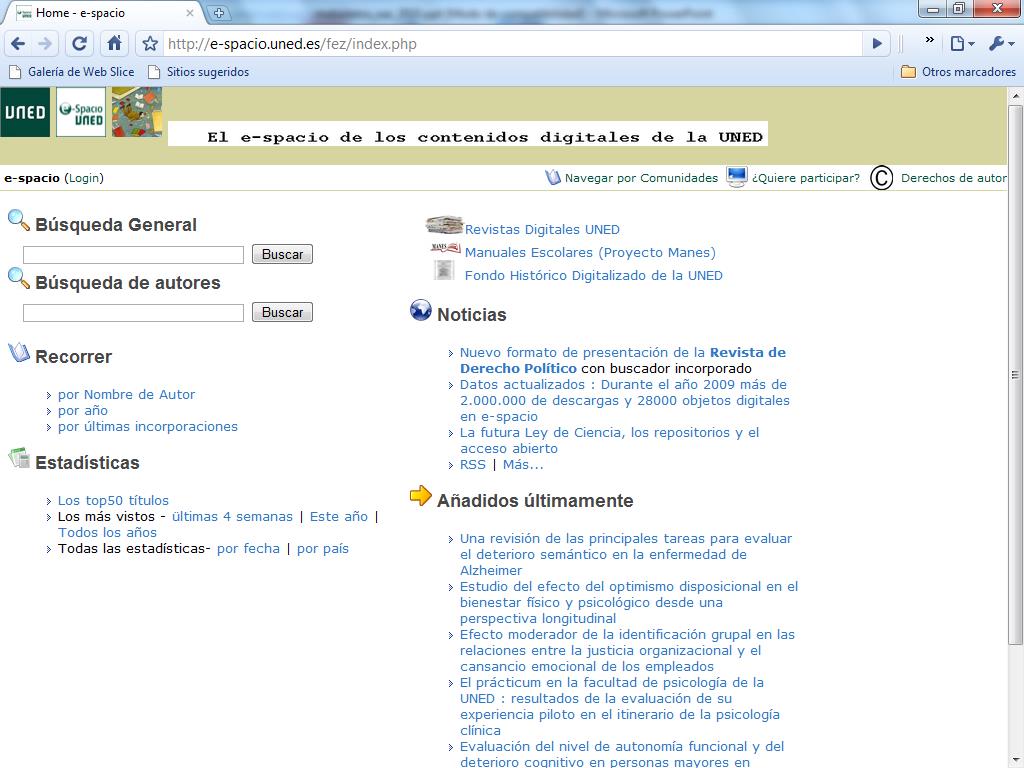Image resolution: width=1024 pixels, height=768 pixels.
Task: Bookmark this page with the star icon
Action: click(x=150, y=44)
